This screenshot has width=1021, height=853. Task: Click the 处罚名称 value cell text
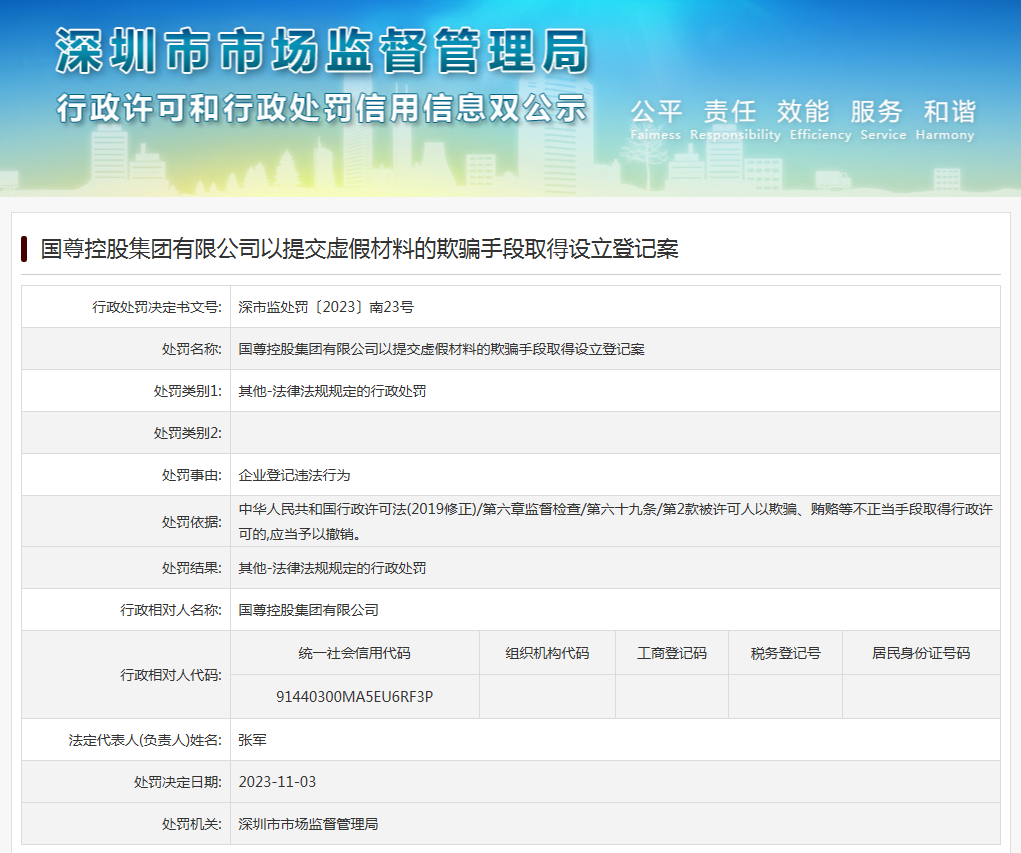(441, 349)
